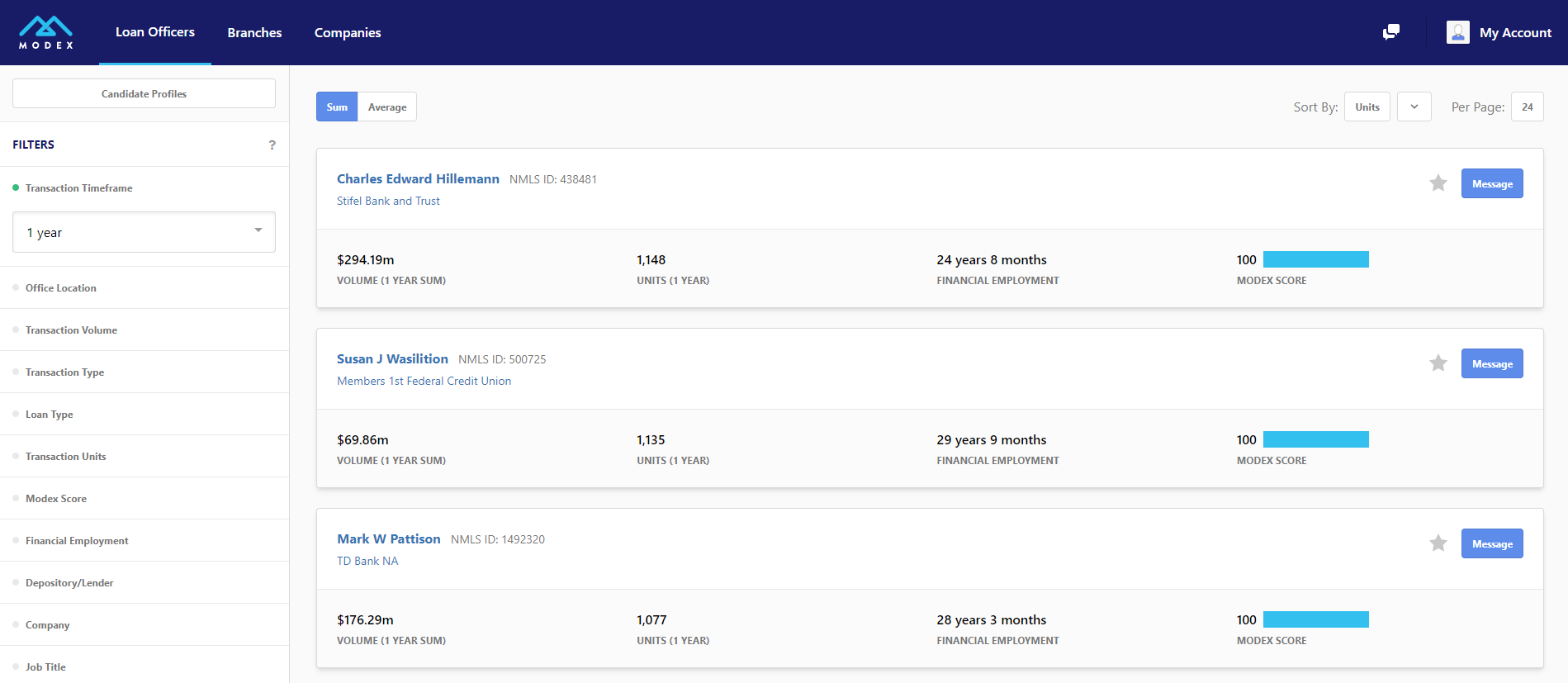Open Stifel Bank and Trust company link

click(x=388, y=201)
